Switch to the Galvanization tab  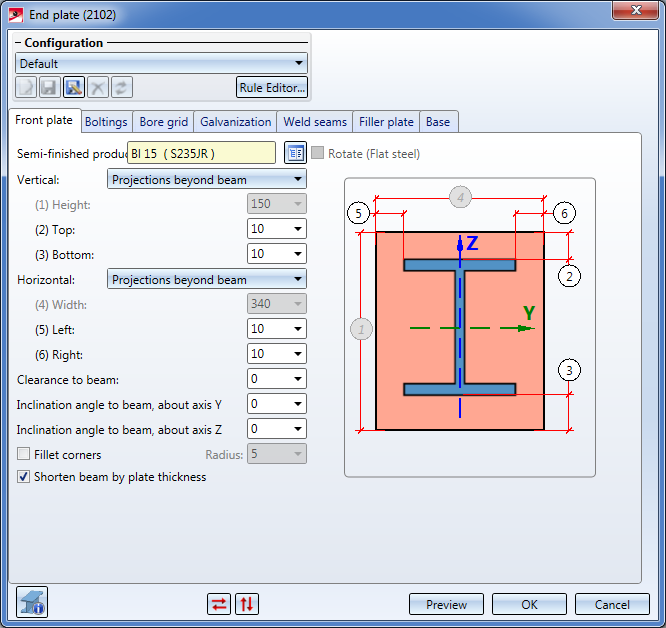pyautogui.click(x=236, y=122)
